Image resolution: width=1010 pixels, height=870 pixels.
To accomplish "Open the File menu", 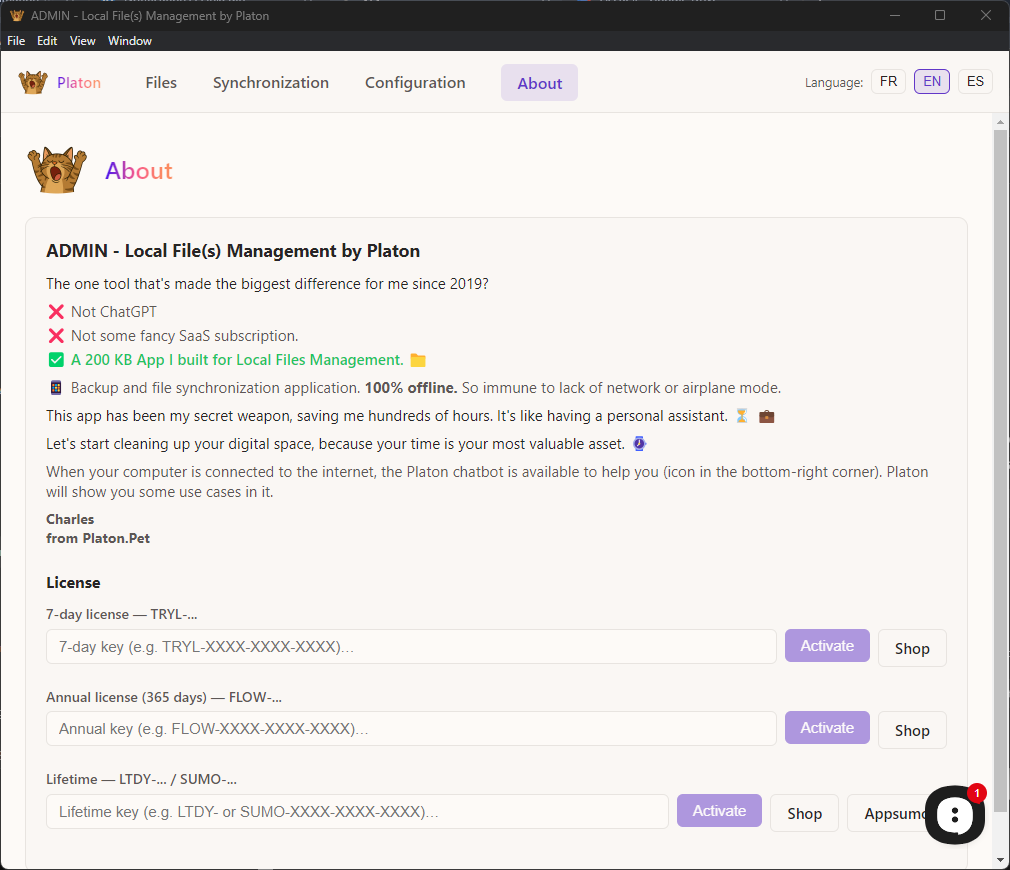I will click(x=16, y=41).
